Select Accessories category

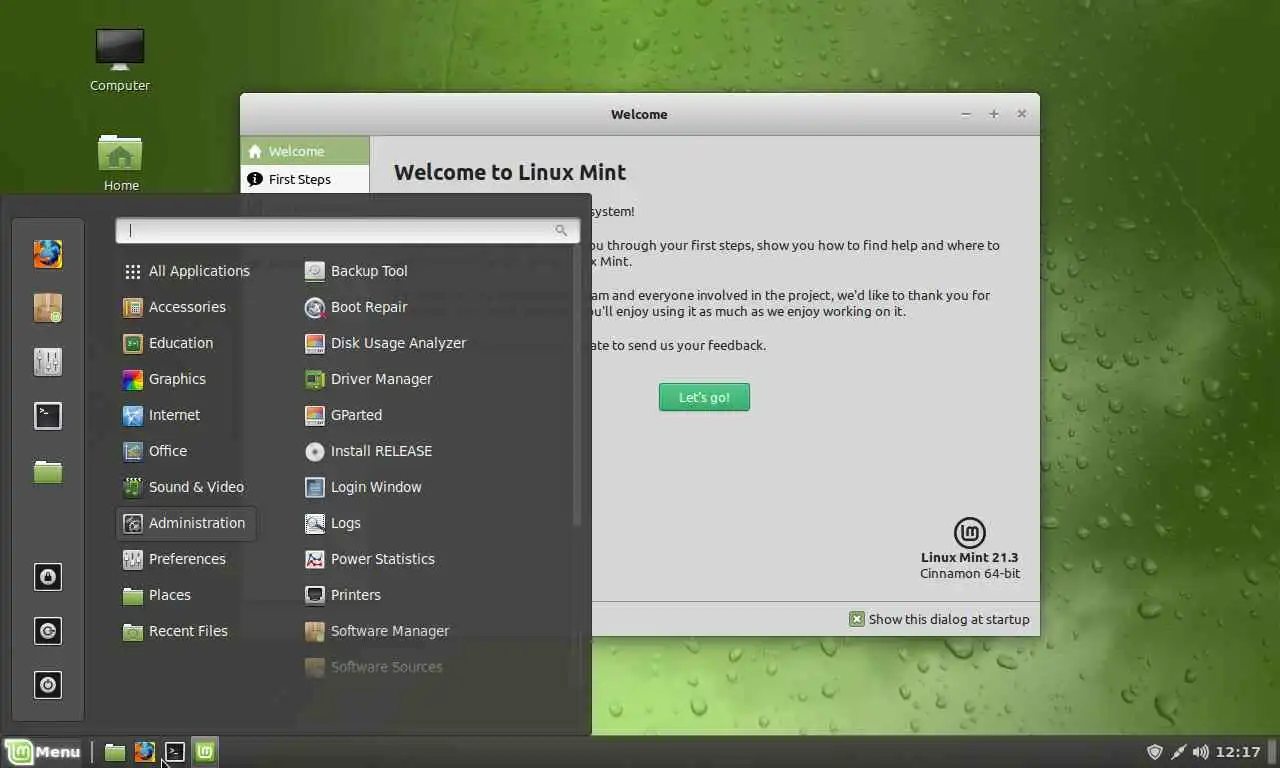tap(186, 307)
